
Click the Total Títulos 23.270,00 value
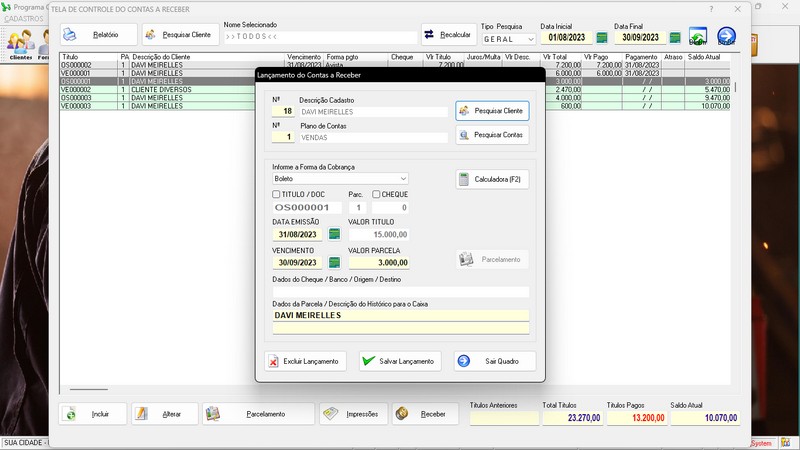pos(571,418)
